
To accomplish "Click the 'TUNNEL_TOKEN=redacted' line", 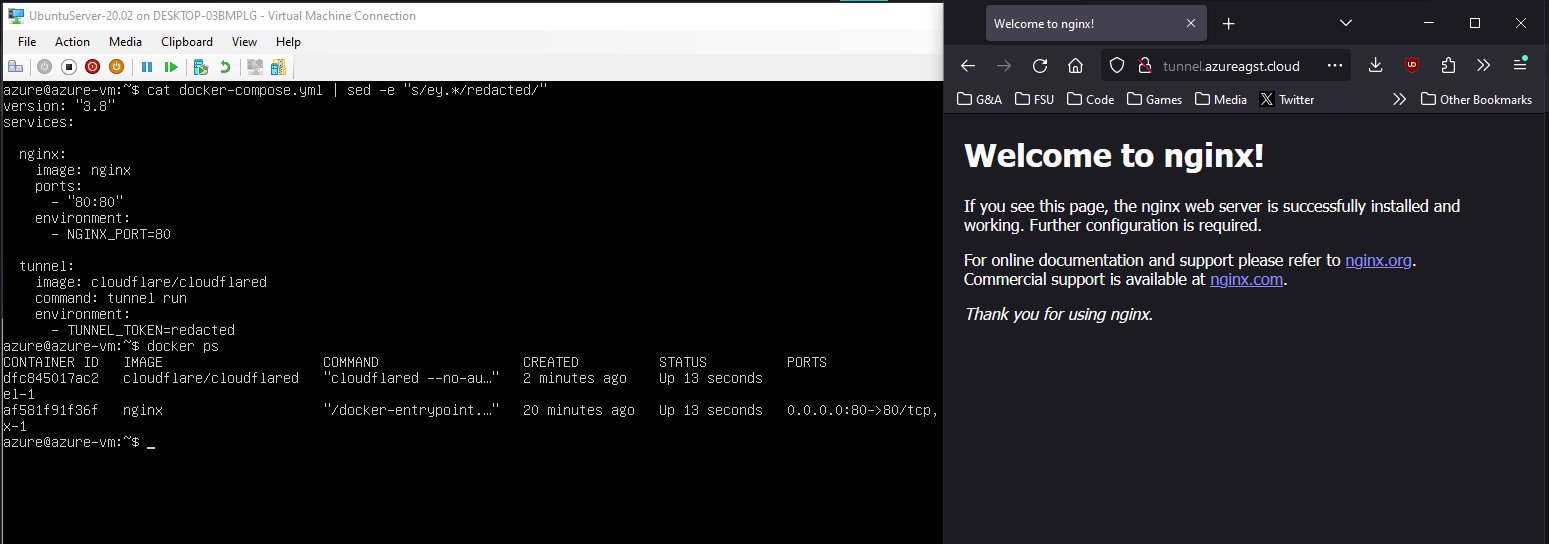I will pyautogui.click(x=151, y=330).
